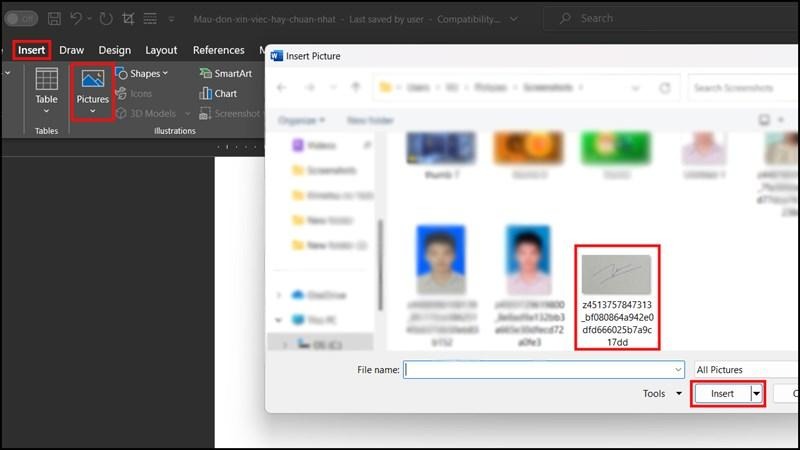Click the Undo arrow icon
Screen dimensions: 800x450
click(76, 18)
